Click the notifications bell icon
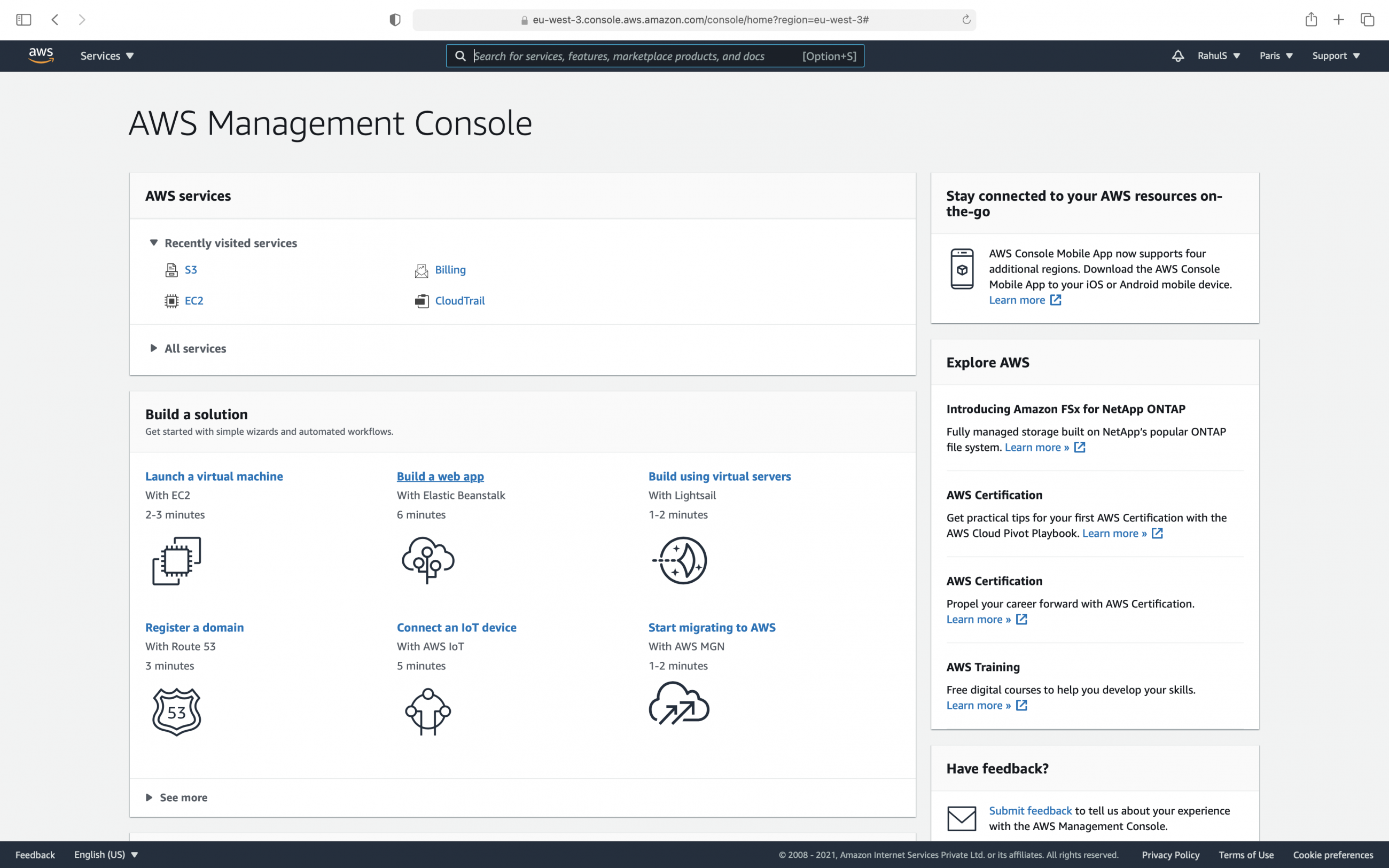The height and width of the screenshot is (868, 1389). (x=1177, y=55)
